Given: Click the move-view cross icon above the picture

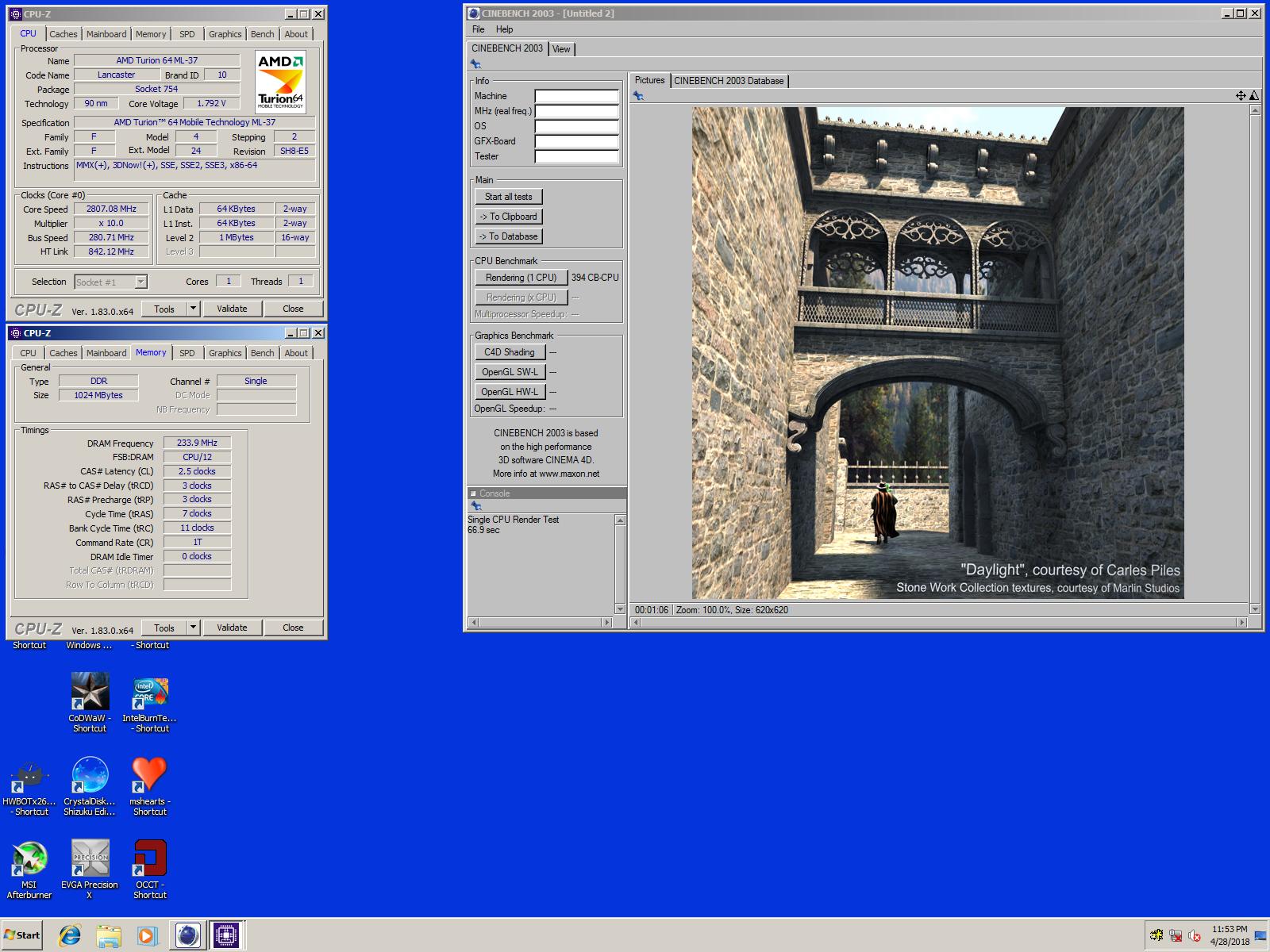Looking at the screenshot, I should 1241,96.
